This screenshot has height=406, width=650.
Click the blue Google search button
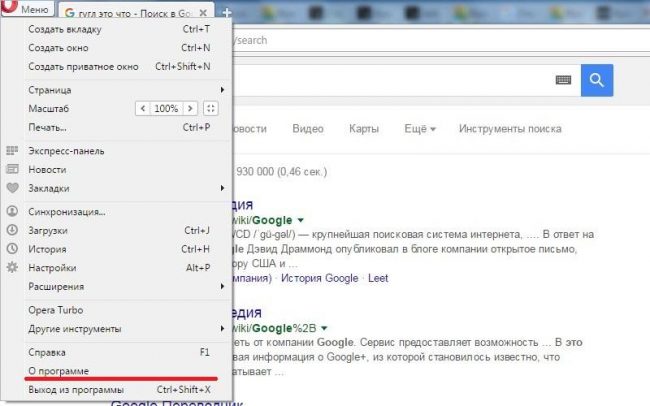click(x=597, y=80)
